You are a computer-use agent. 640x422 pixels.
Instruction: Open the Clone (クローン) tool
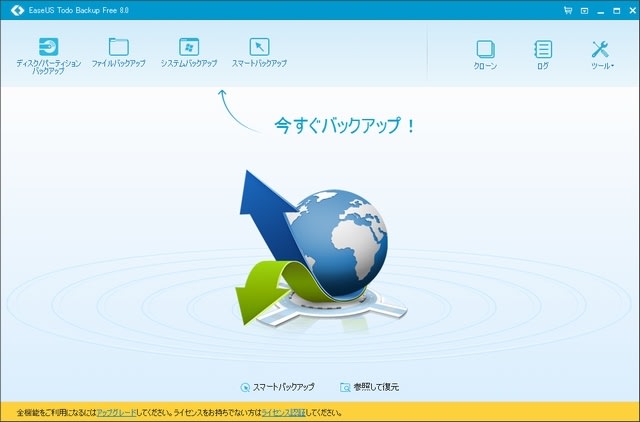click(485, 50)
